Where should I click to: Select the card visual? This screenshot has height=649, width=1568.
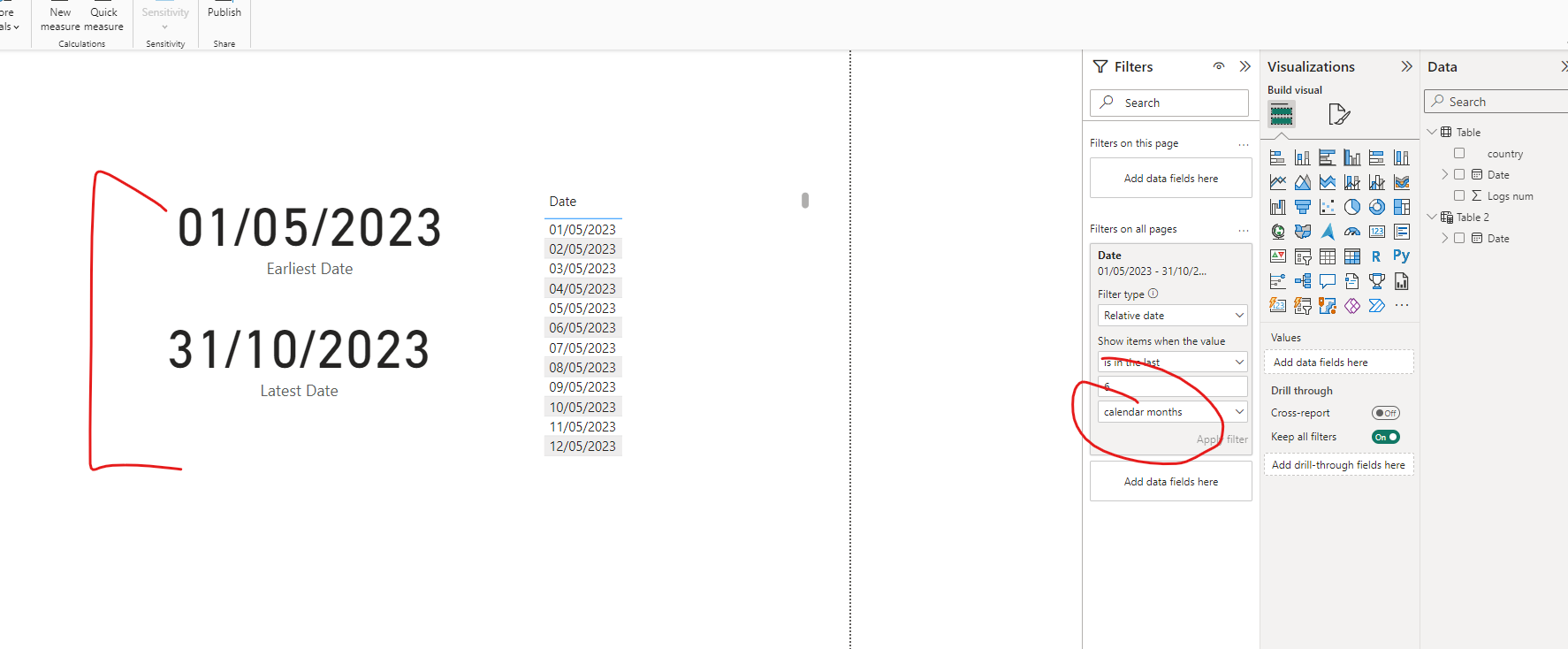(1376, 232)
